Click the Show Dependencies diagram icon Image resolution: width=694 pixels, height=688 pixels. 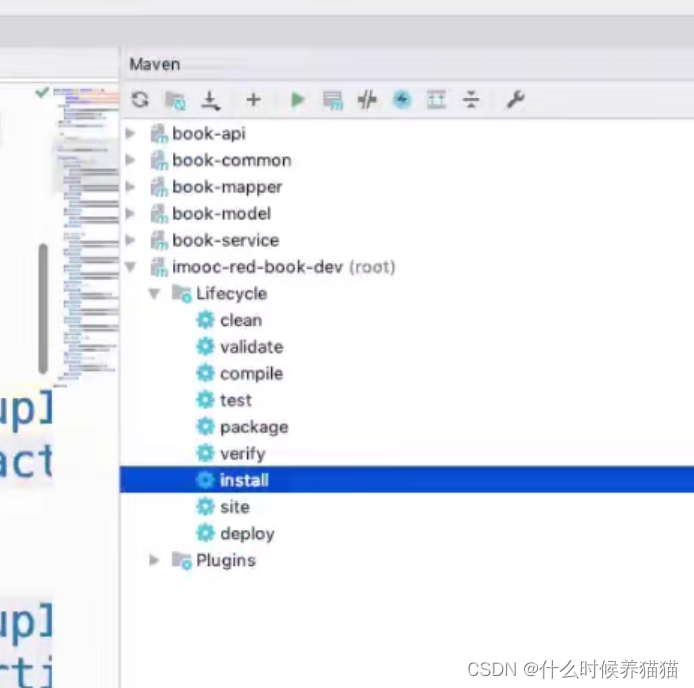pyautogui.click(x=436, y=100)
